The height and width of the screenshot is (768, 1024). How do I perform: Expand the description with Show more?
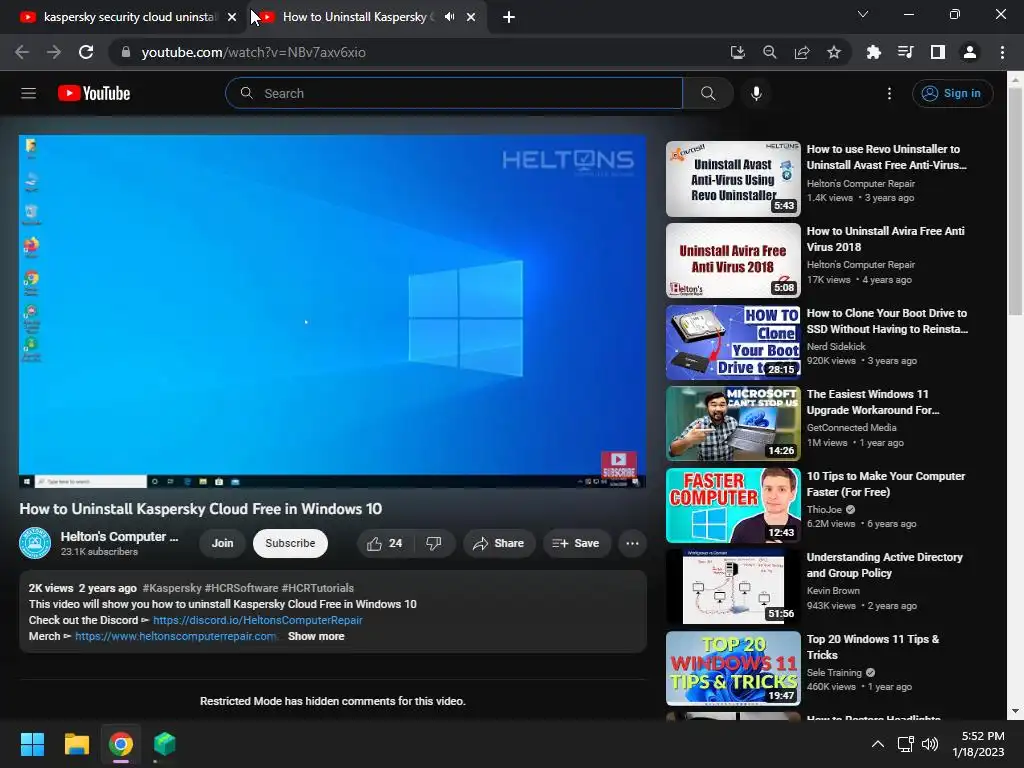pos(316,636)
